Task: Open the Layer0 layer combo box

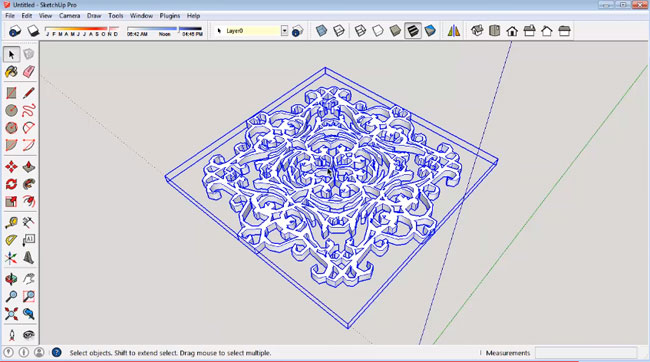Action: point(251,31)
